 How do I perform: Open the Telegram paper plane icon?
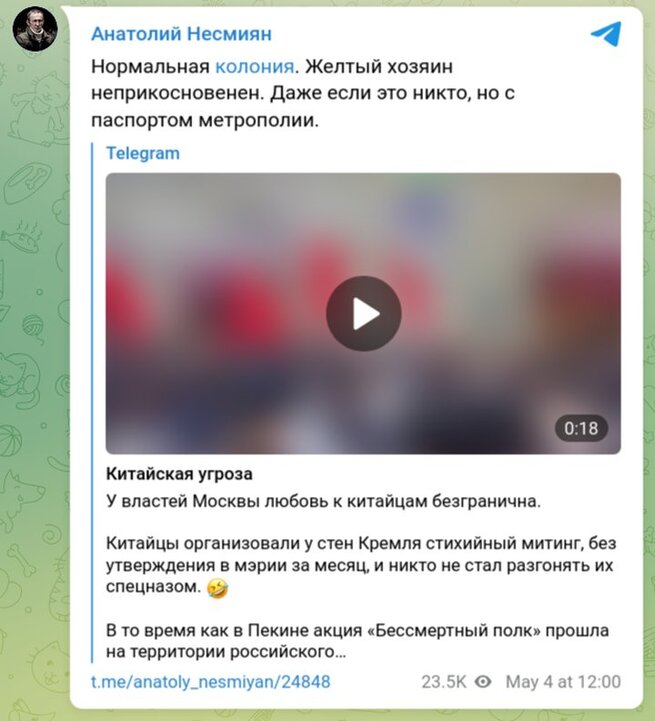(606, 34)
